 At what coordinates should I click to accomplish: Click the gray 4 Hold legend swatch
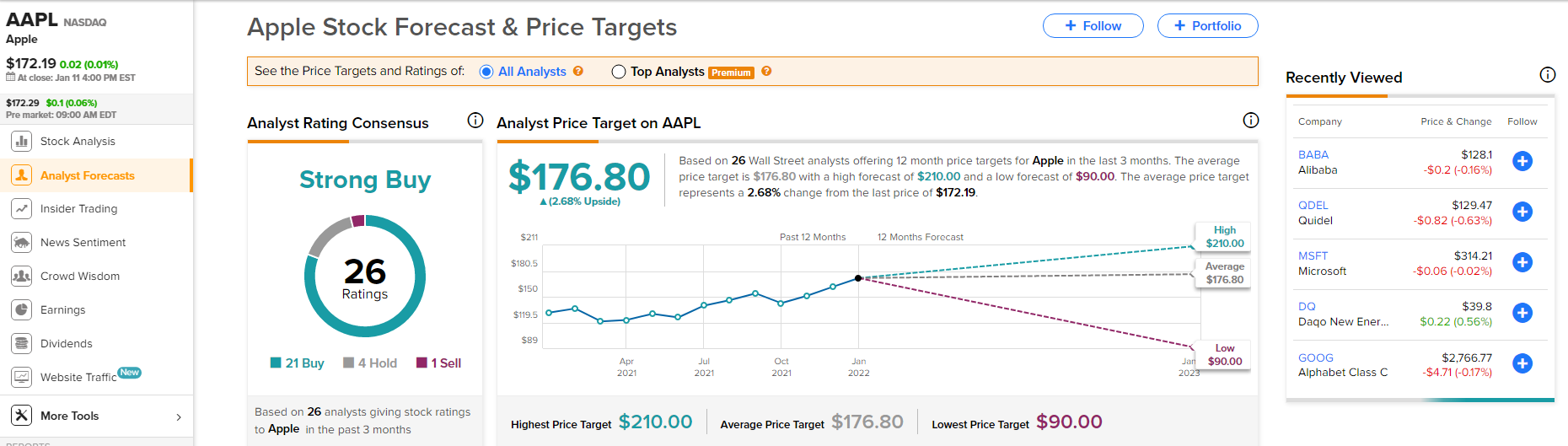pos(348,363)
